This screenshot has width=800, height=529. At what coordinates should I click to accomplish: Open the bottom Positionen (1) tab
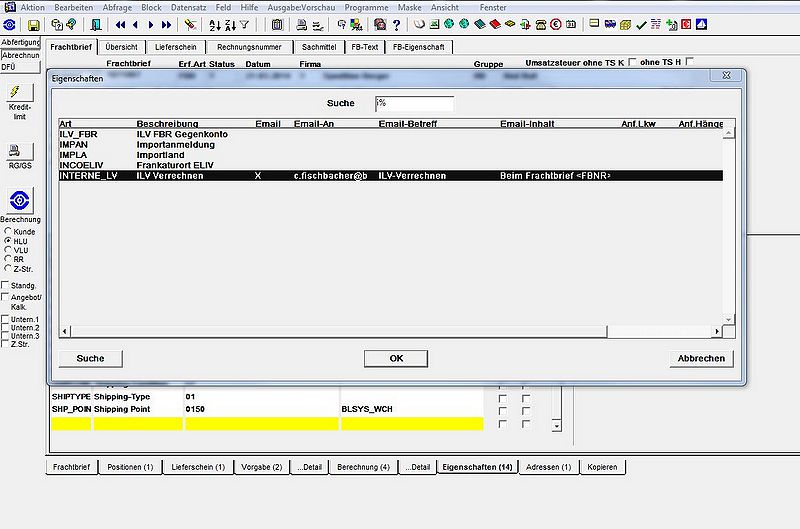pyautogui.click(x=130, y=467)
